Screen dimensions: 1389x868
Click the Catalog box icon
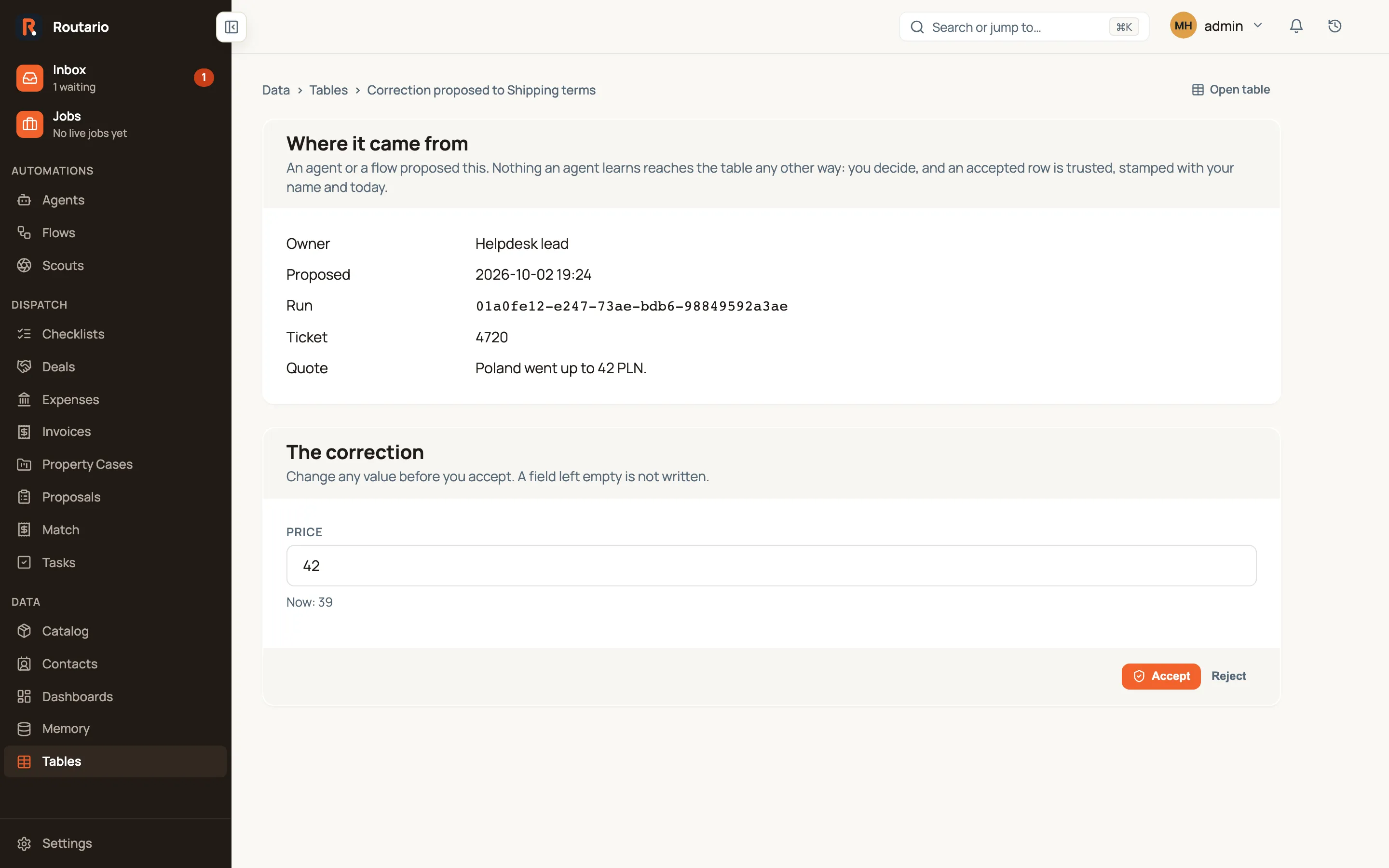pos(24,631)
